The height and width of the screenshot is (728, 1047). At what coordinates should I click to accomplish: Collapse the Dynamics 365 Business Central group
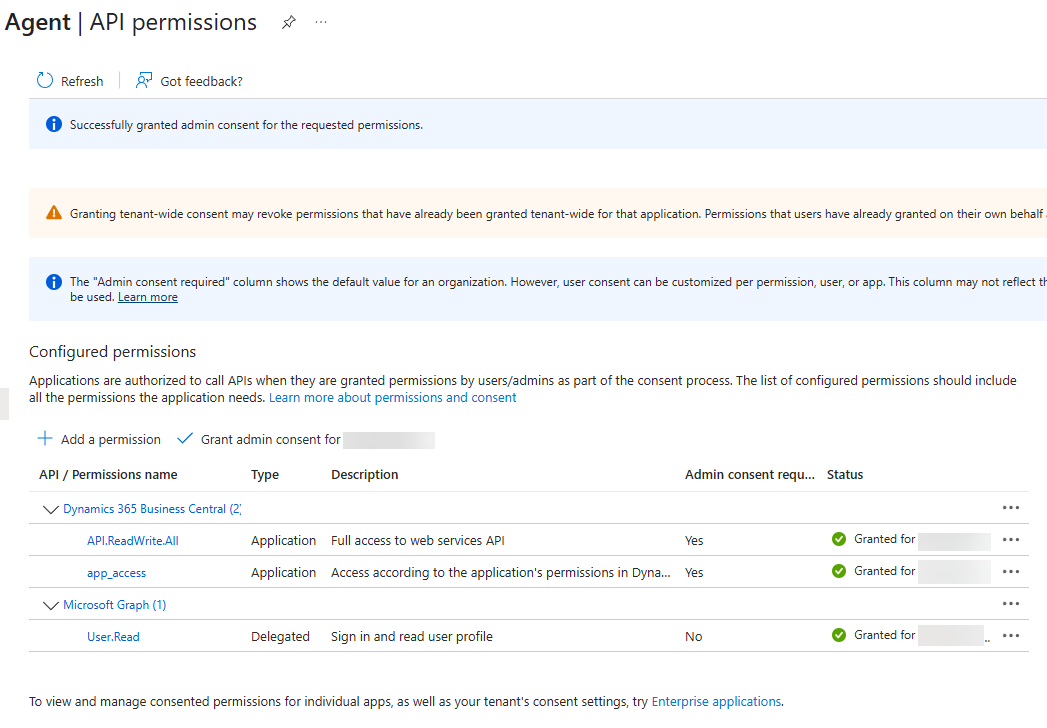pos(51,509)
